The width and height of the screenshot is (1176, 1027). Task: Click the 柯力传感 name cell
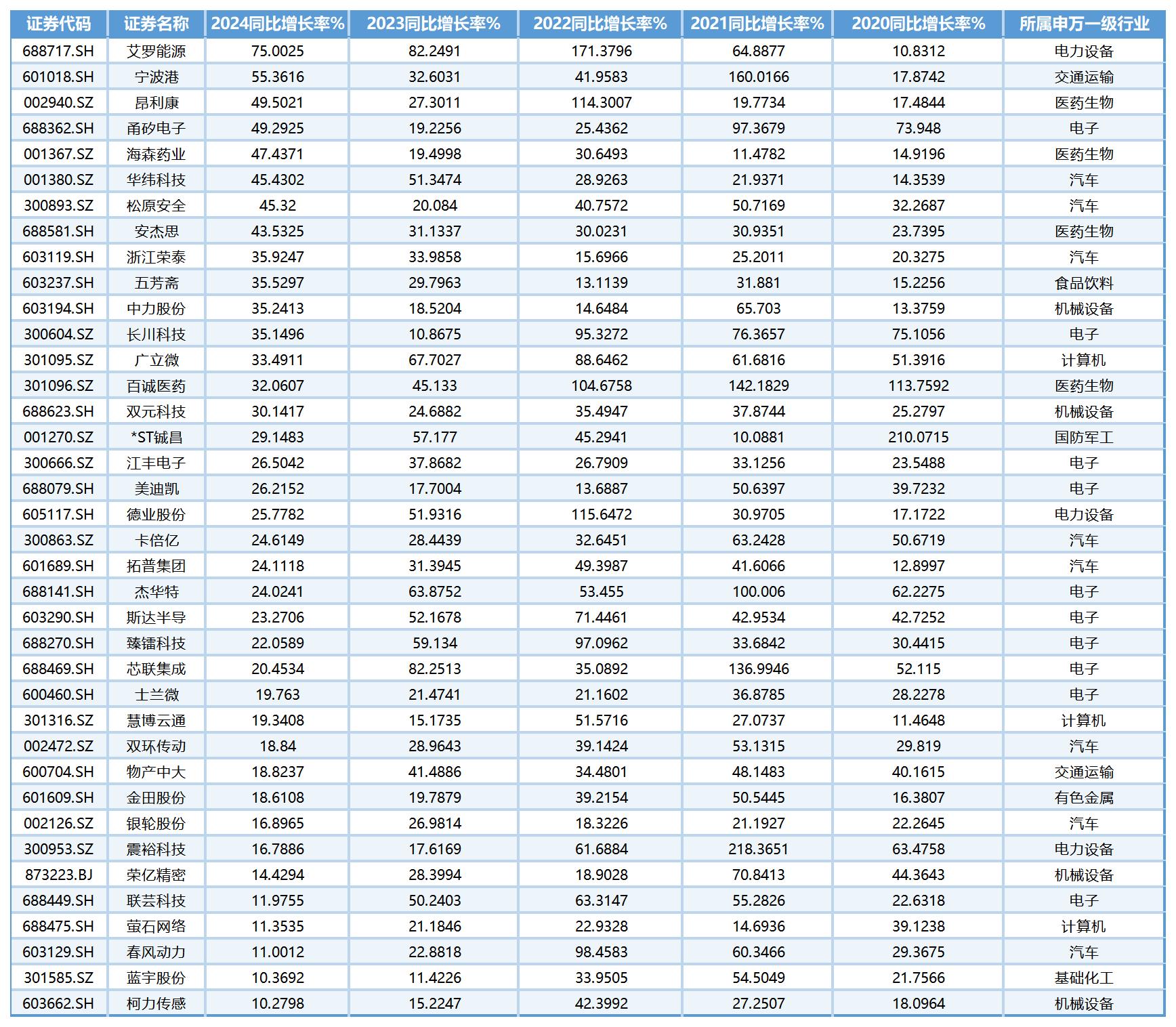[x=156, y=1004]
